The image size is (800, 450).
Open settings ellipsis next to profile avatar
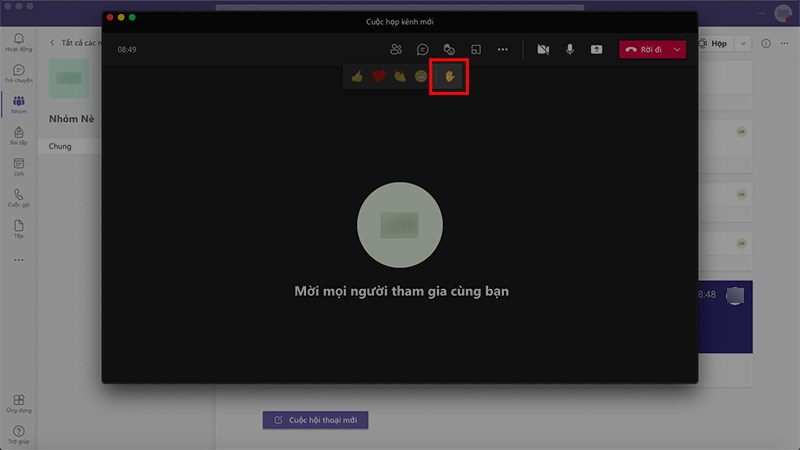tap(761, 13)
